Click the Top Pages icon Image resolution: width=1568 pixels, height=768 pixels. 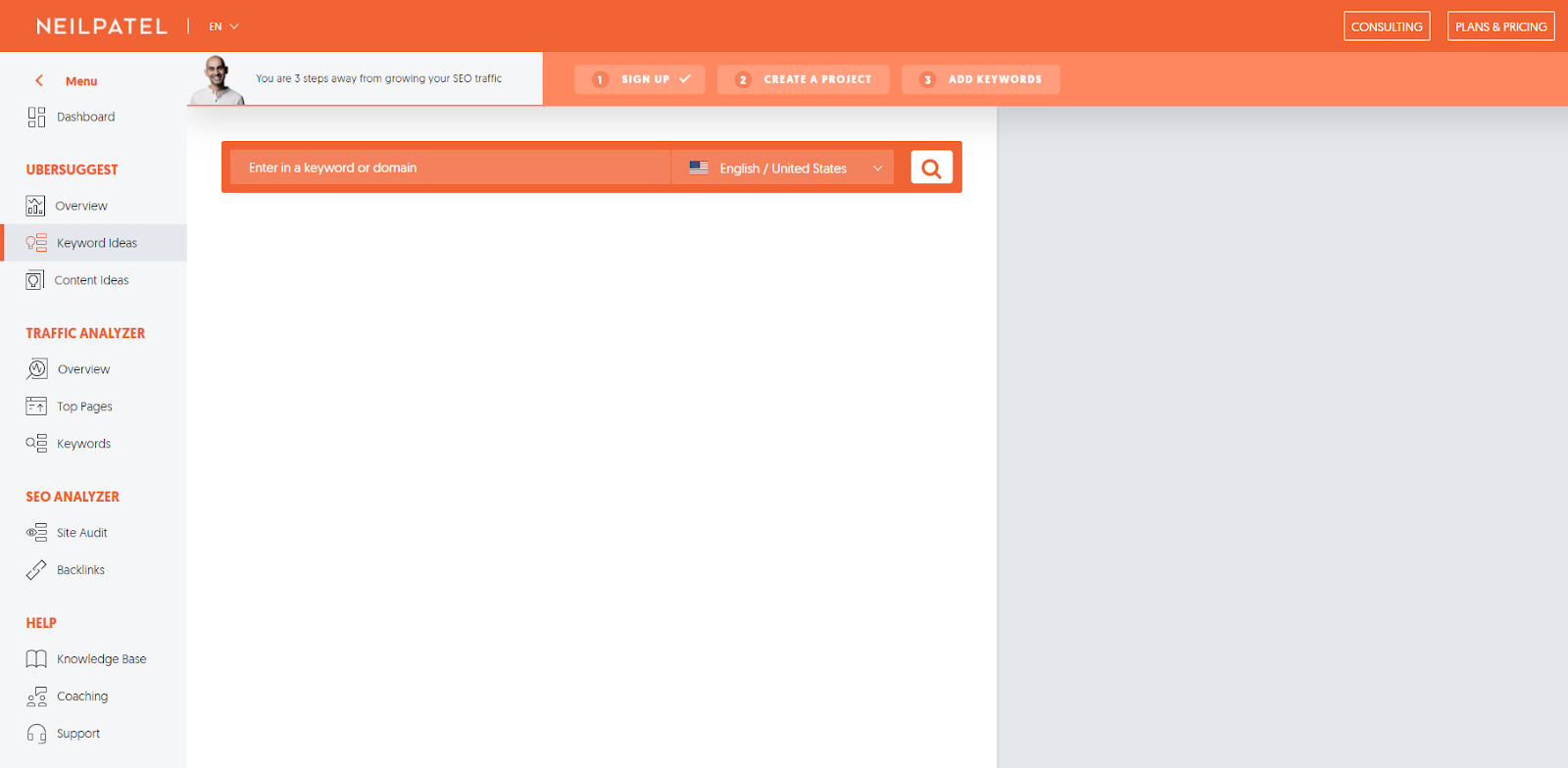coord(36,406)
